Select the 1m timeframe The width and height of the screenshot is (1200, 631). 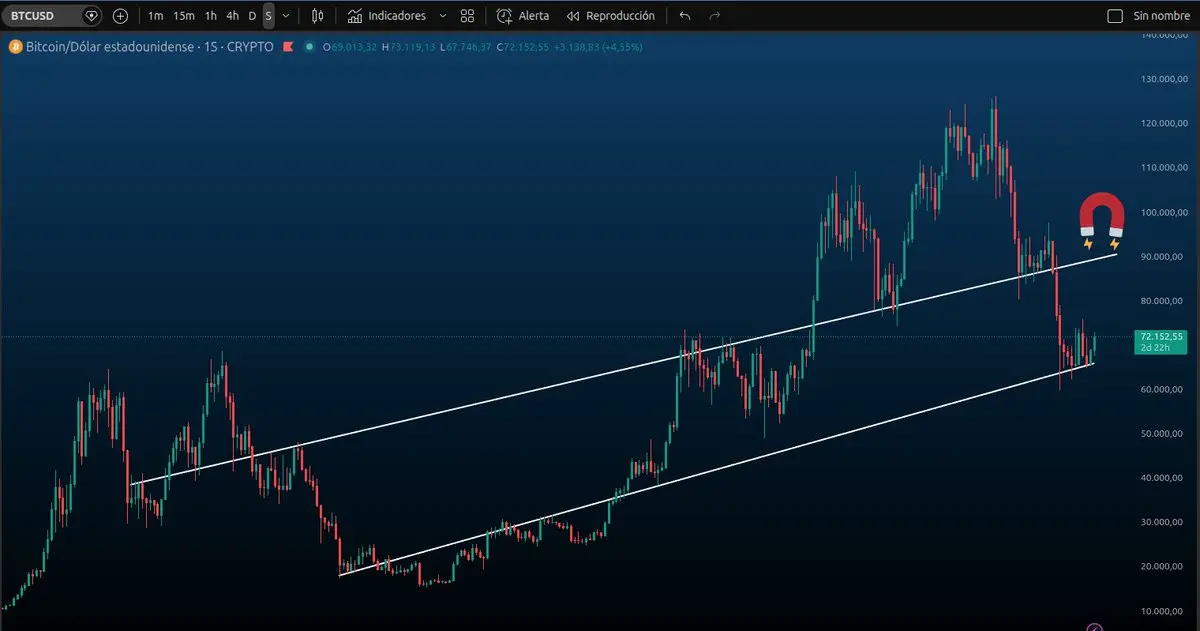coord(155,16)
